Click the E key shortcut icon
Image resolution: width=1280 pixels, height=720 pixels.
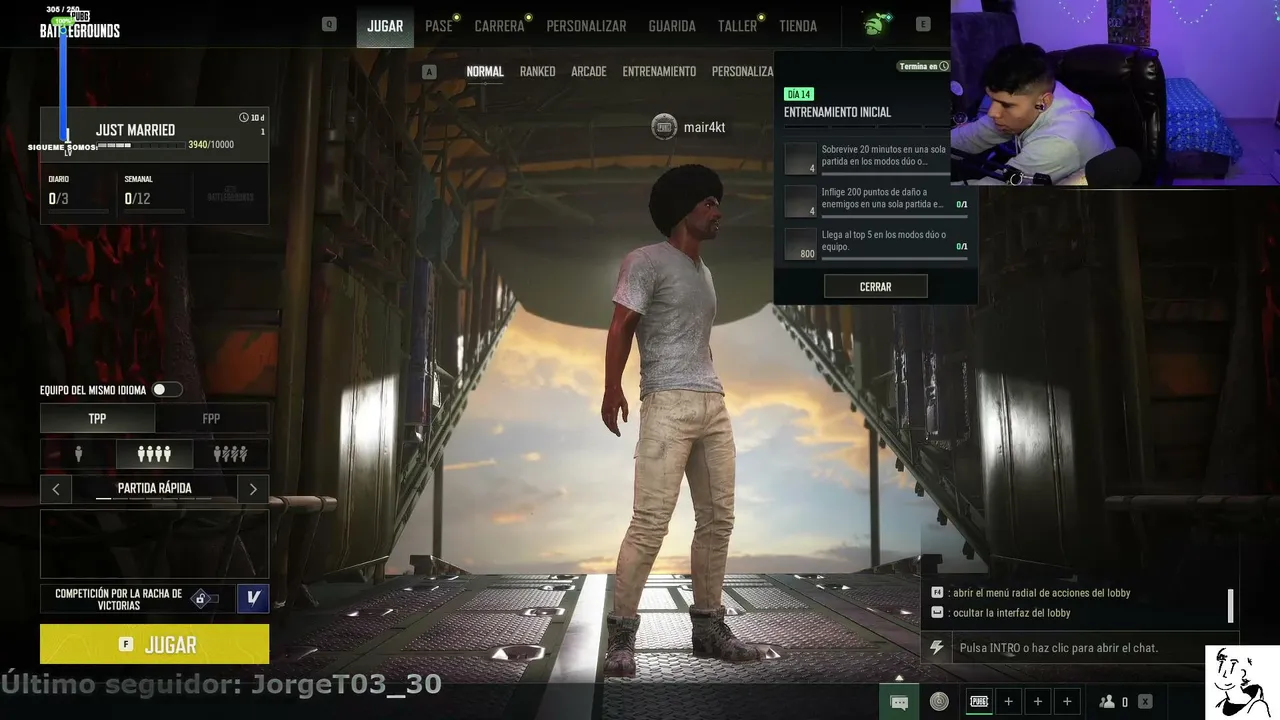click(x=923, y=24)
